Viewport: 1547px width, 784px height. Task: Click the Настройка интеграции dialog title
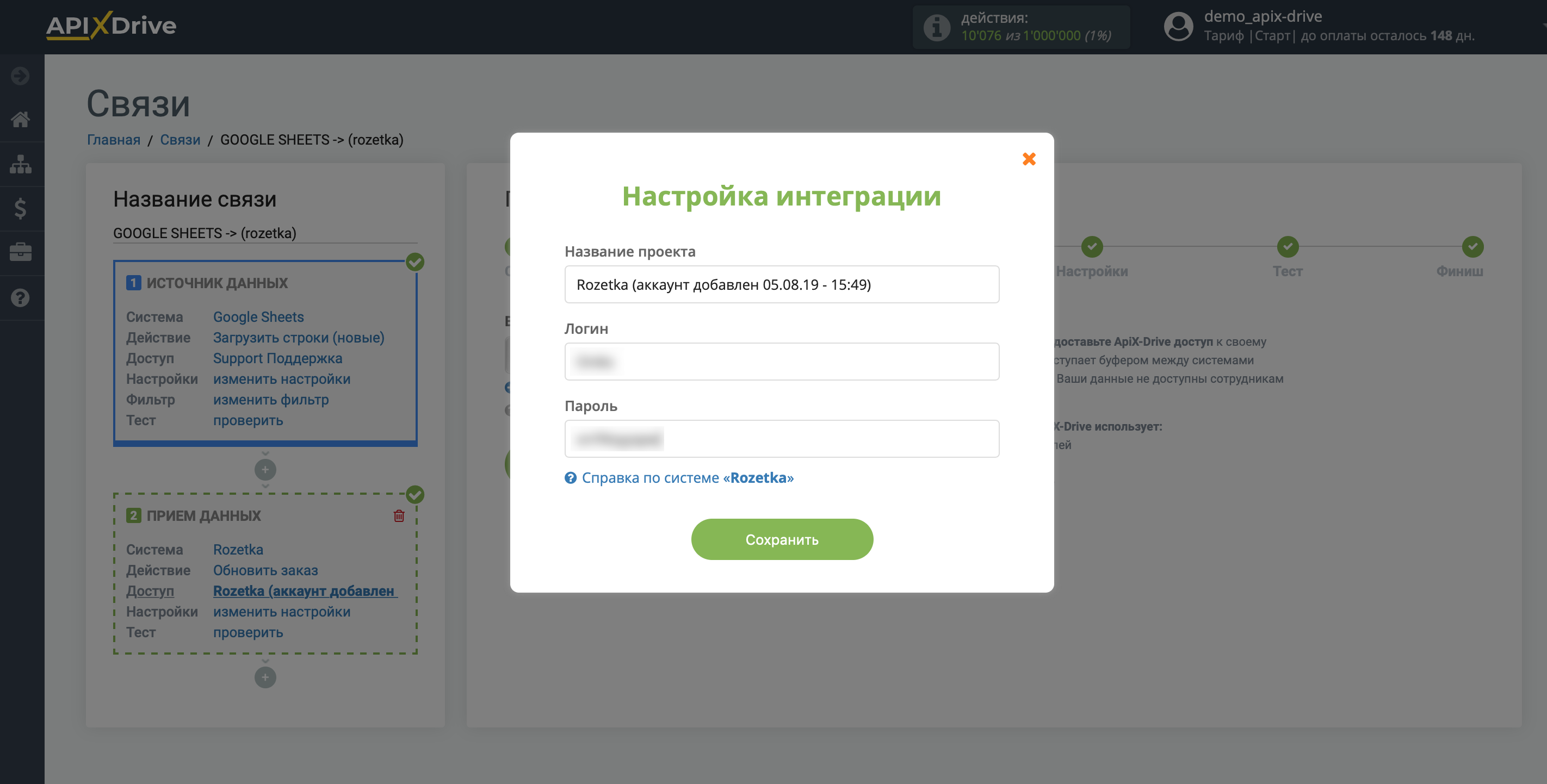(781, 196)
